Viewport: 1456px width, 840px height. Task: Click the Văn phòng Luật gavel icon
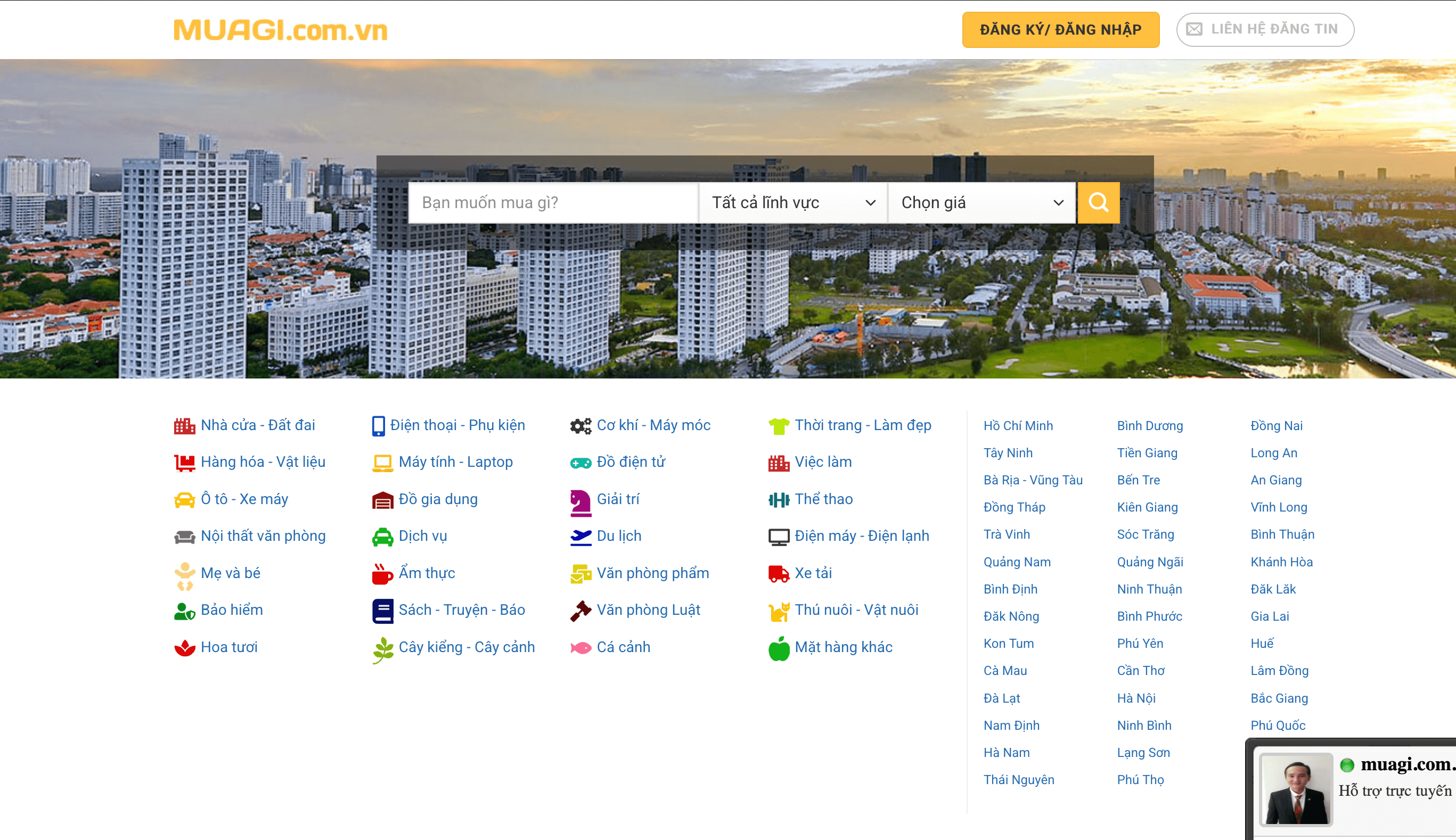(580, 611)
